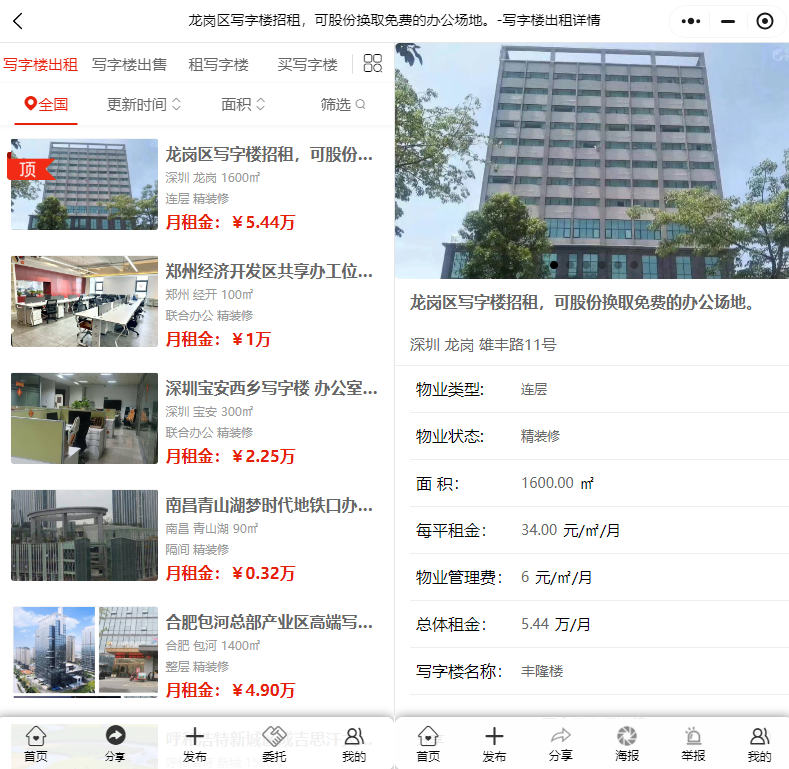Select the 求写字楼 tab
Viewport: 789px width, 769px height.
[307, 64]
